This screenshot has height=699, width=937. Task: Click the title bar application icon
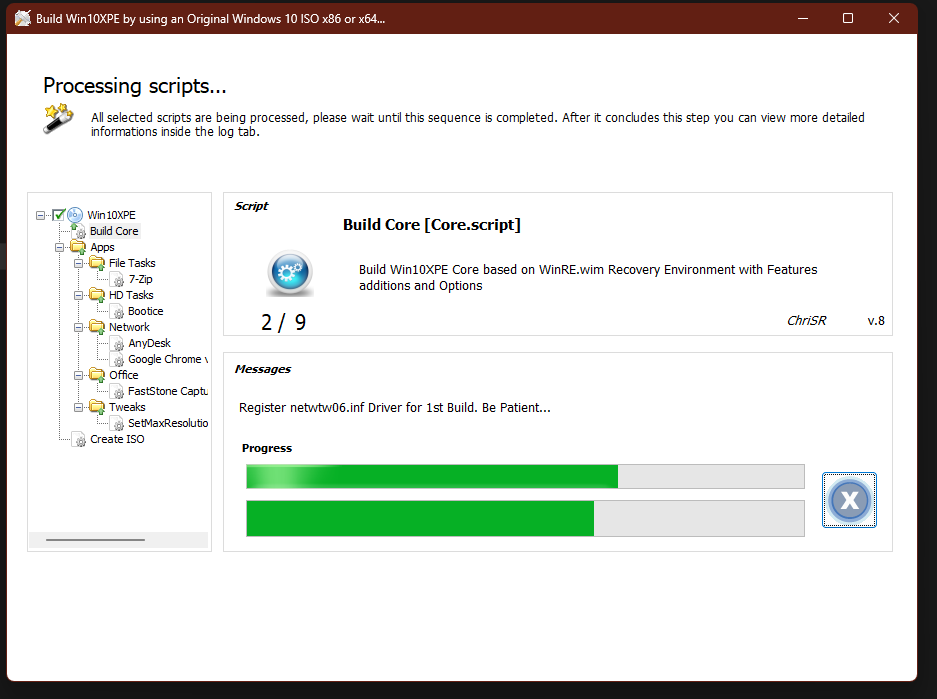click(23, 19)
